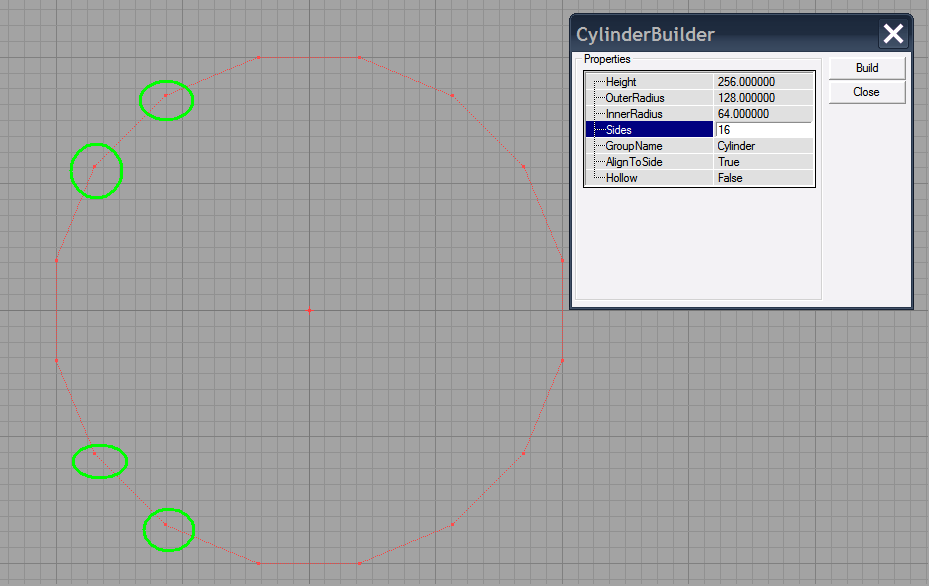The width and height of the screenshot is (929, 586).
Task: Click the Build button
Action: point(866,67)
